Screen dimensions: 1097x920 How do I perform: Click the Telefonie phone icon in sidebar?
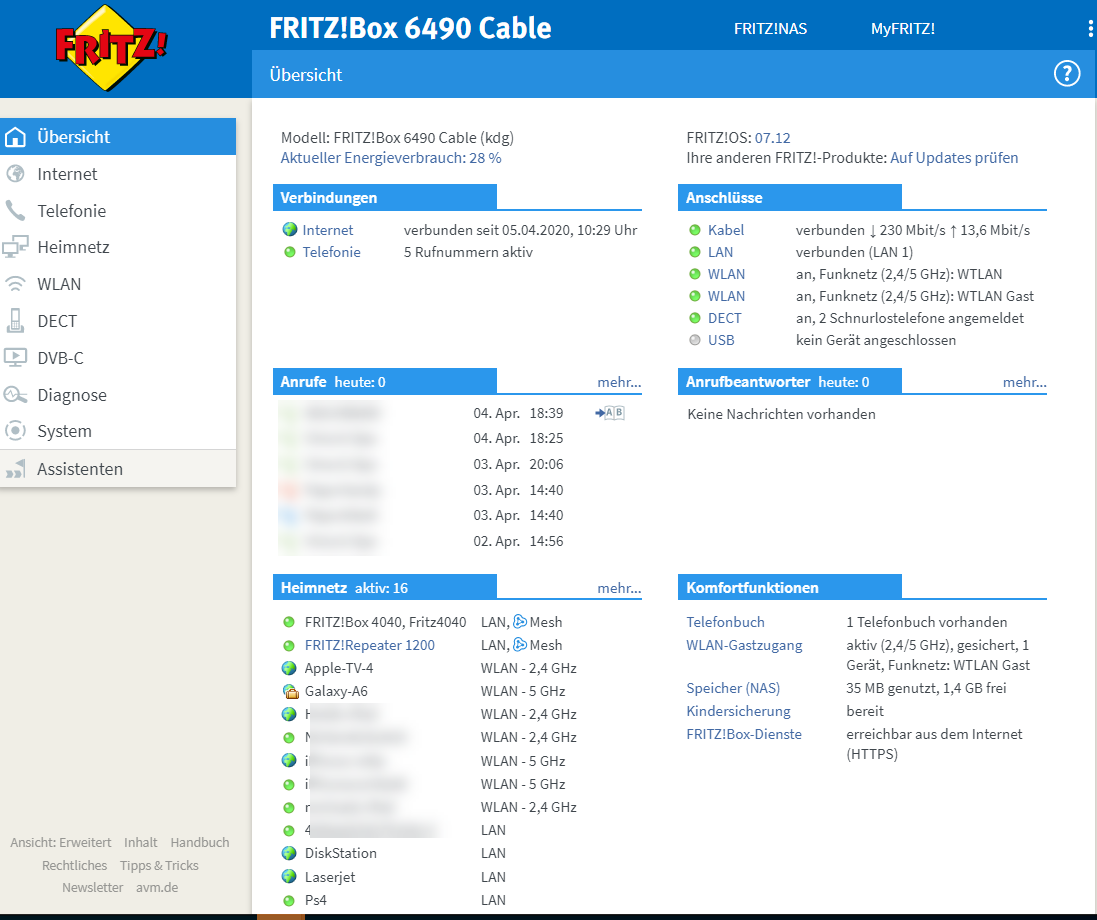tap(15, 211)
